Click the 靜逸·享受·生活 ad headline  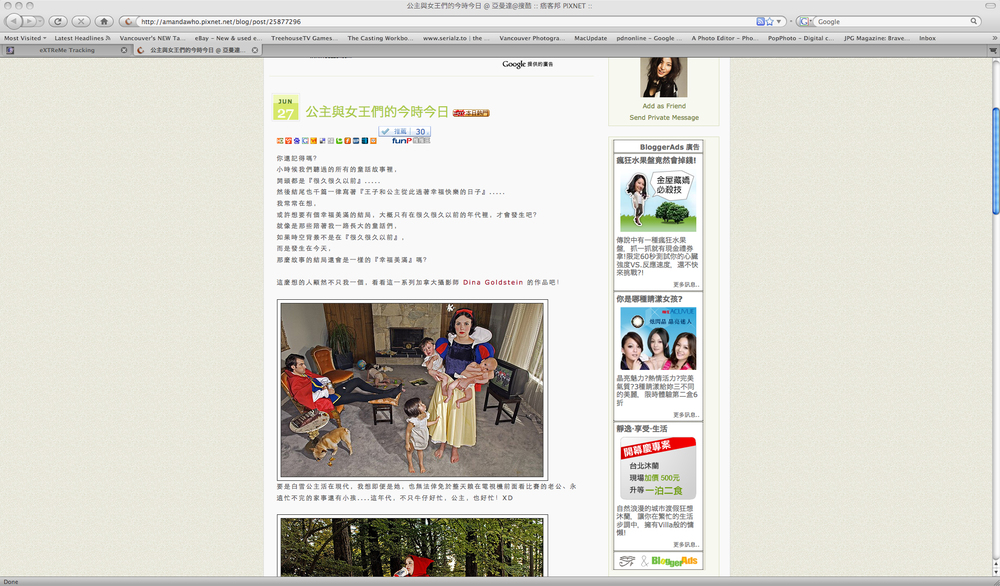click(x=642, y=429)
